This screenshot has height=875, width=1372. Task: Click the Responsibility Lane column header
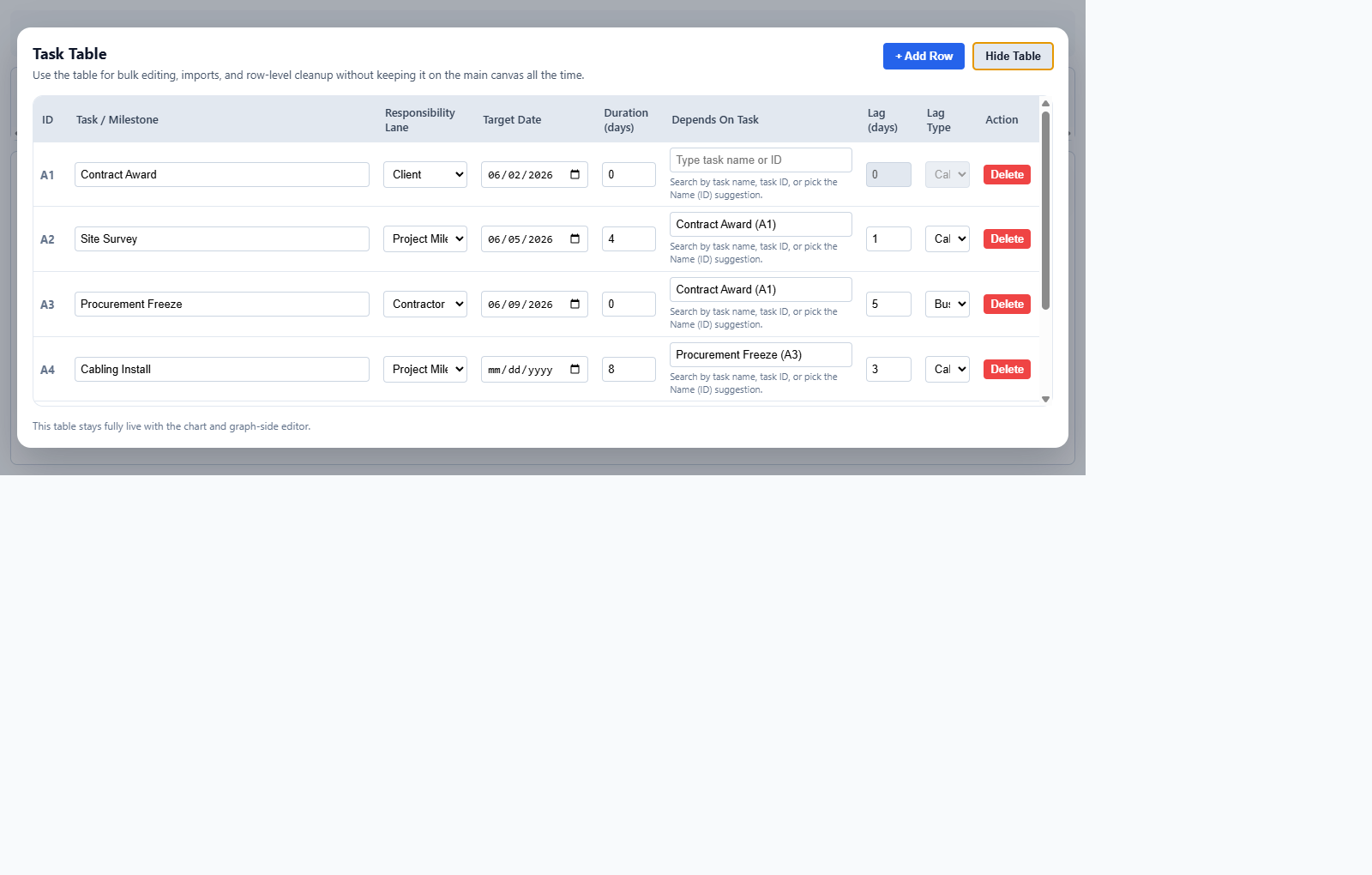(x=419, y=119)
